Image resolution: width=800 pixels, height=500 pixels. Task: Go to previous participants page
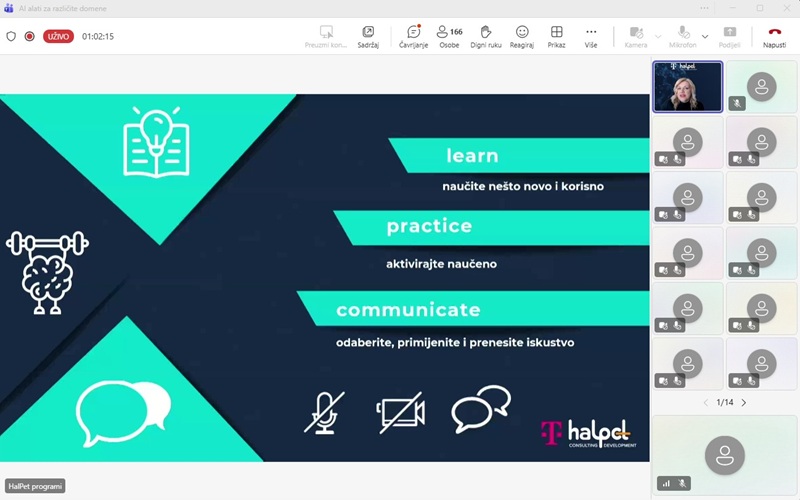(x=706, y=403)
